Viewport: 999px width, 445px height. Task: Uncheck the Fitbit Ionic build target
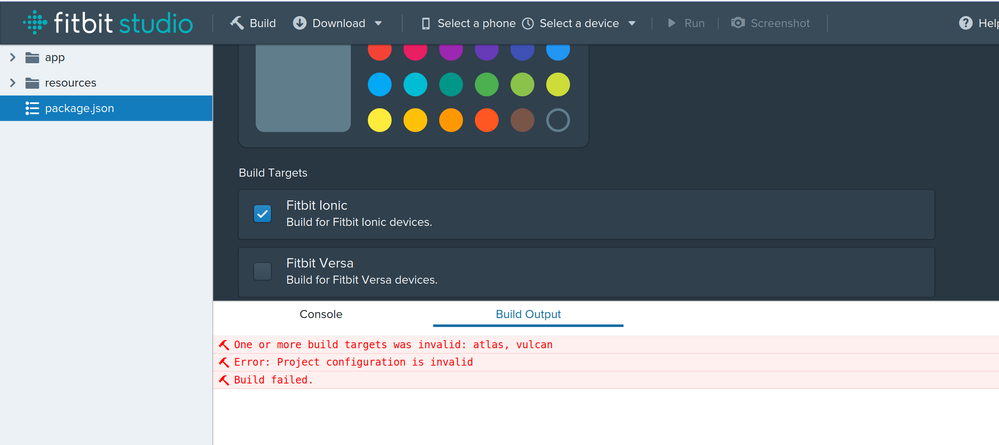pos(262,213)
